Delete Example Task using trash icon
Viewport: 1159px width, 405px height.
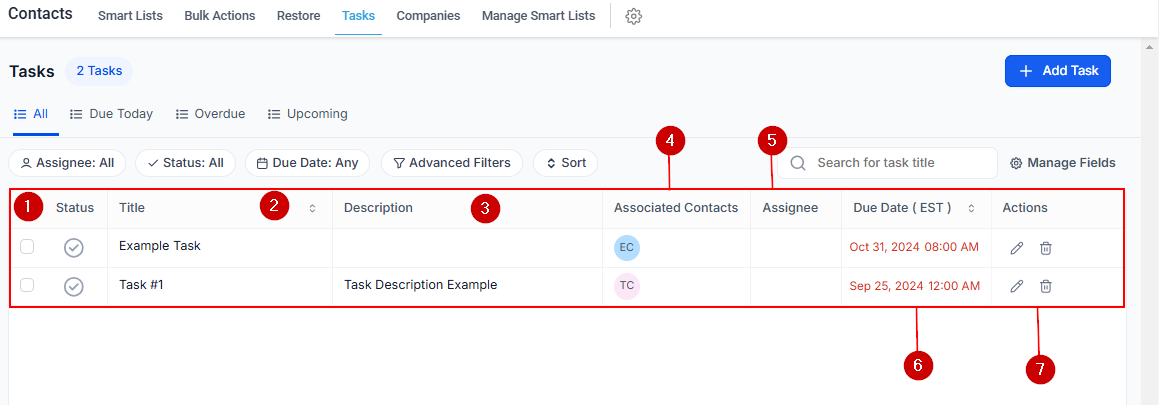[x=1045, y=248]
